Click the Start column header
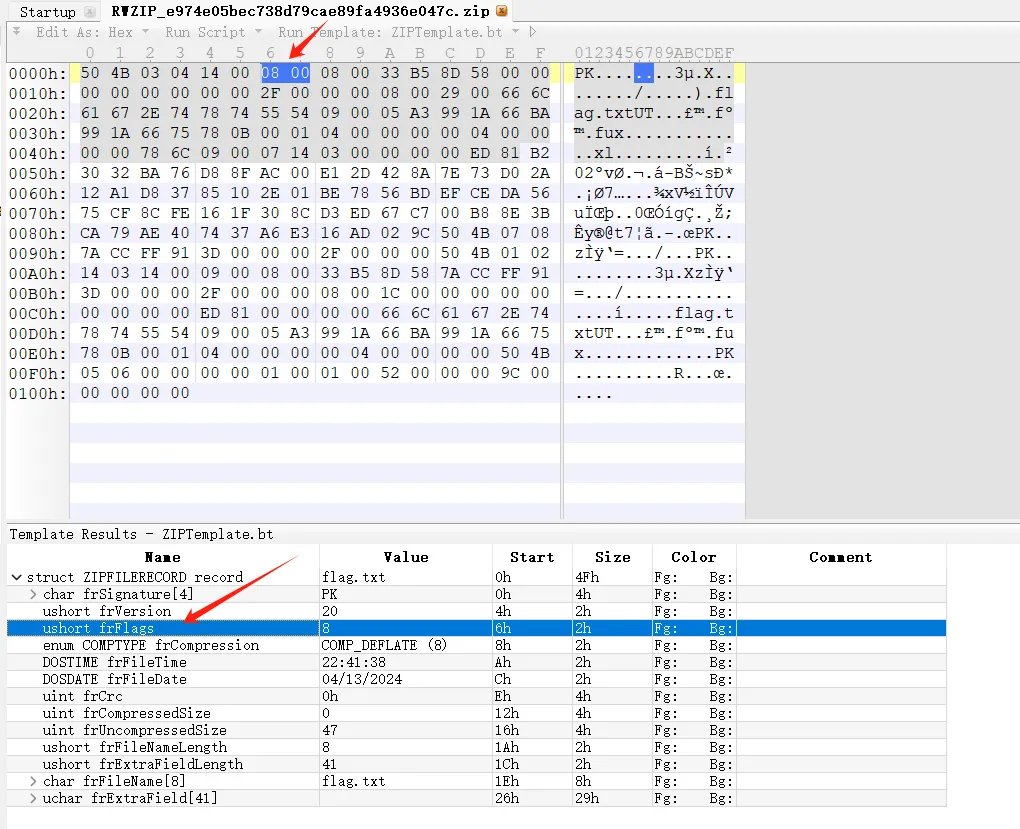Screen dimensions: 1020x829 point(532,557)
